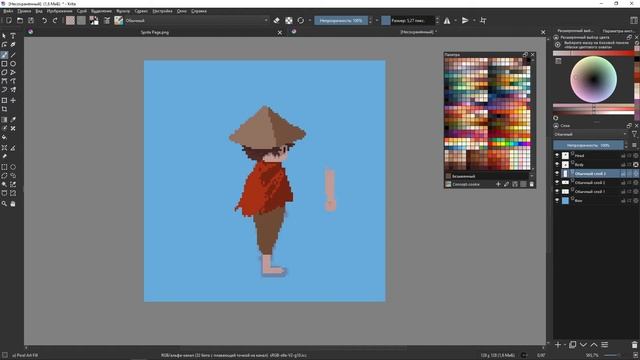
Task: Hide the Head layer
Action: [557, 156]
